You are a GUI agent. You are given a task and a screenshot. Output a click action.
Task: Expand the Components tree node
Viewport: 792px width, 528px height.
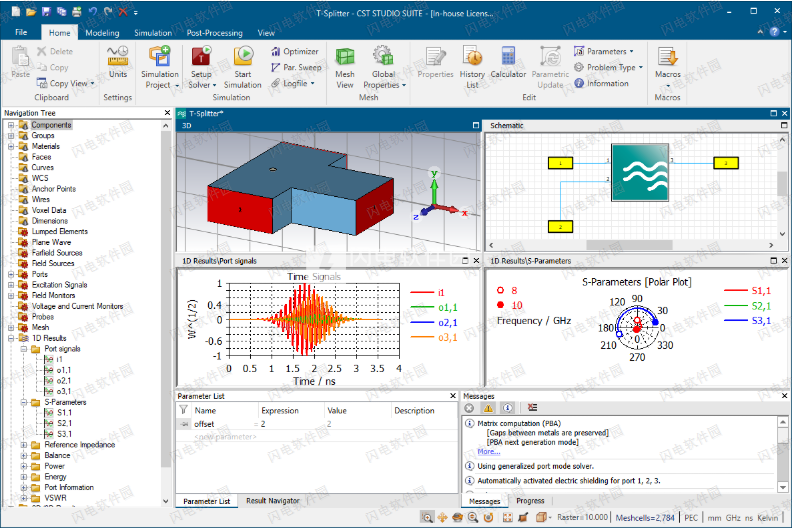click(x=11, y=125)
